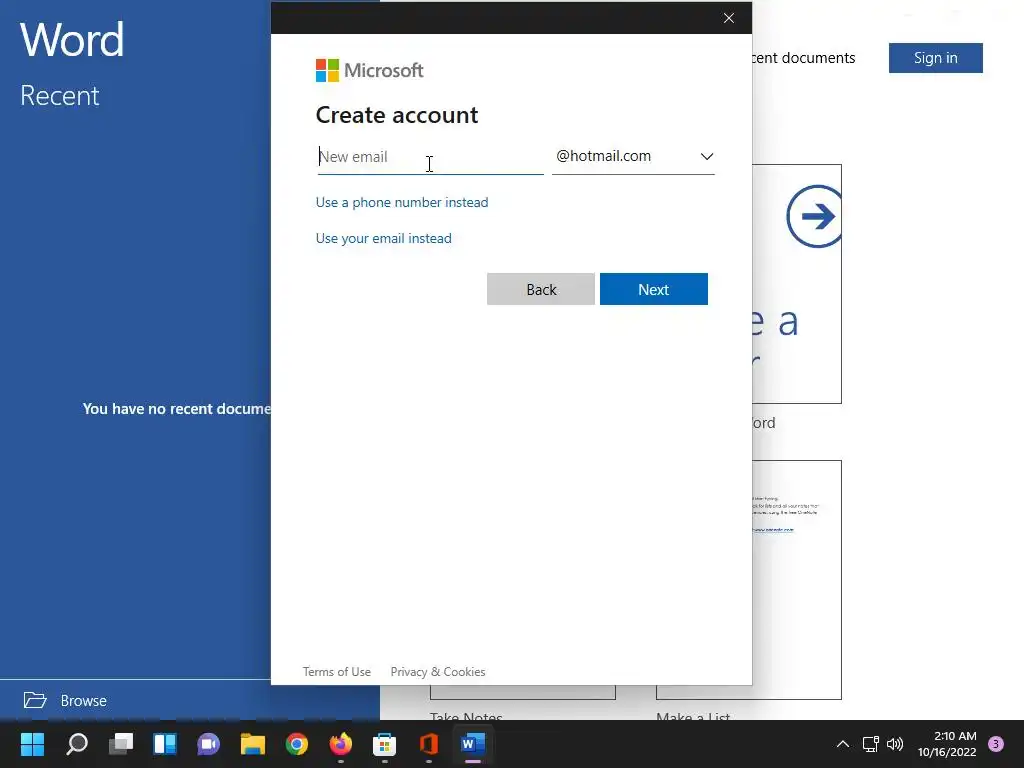The image size is (1024, 768).
Task: Click the Microsoft logo in the dialog
Action: (370, 71)
